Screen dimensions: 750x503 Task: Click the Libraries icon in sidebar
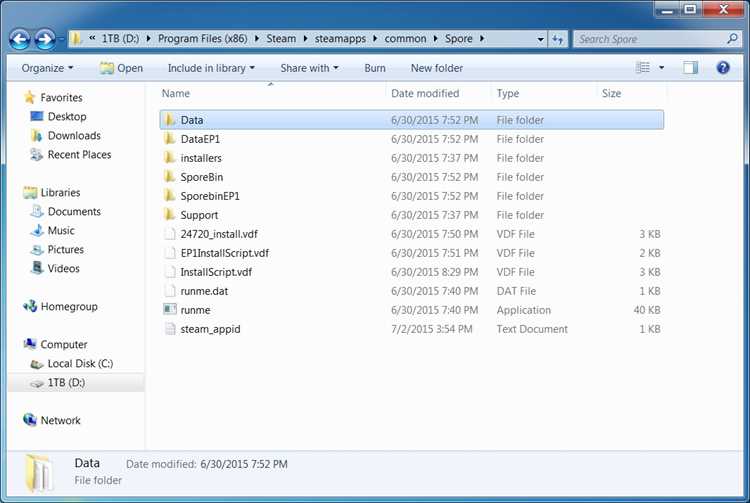pyautogui.click(x=30, y=192)
